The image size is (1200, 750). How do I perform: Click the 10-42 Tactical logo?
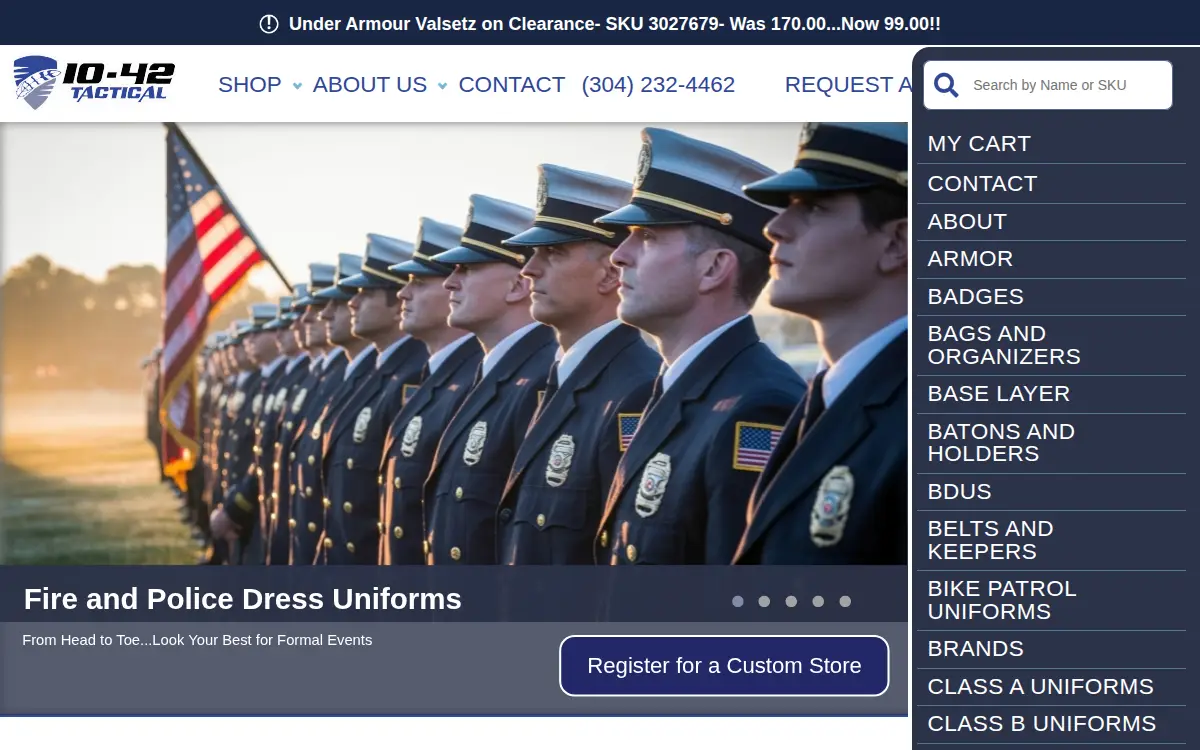pos(94,83)
